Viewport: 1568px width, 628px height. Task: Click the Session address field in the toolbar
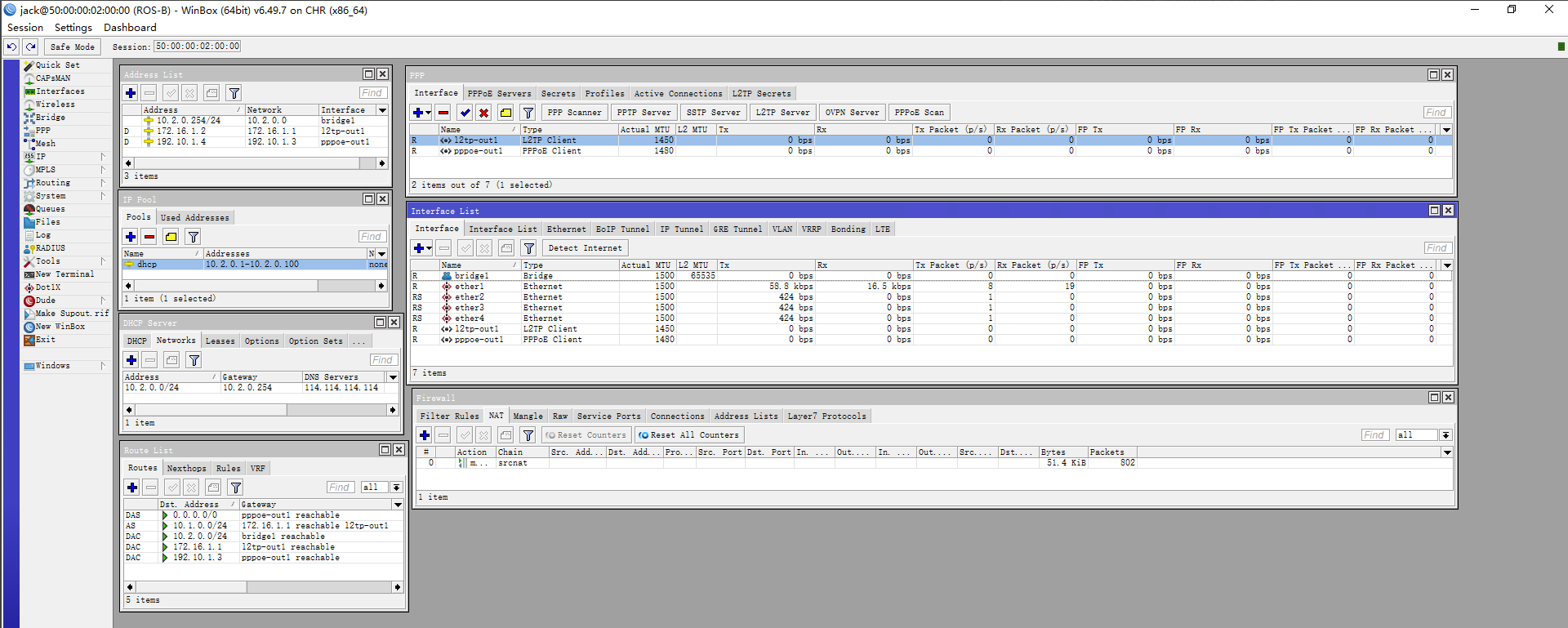click(198, 47)
